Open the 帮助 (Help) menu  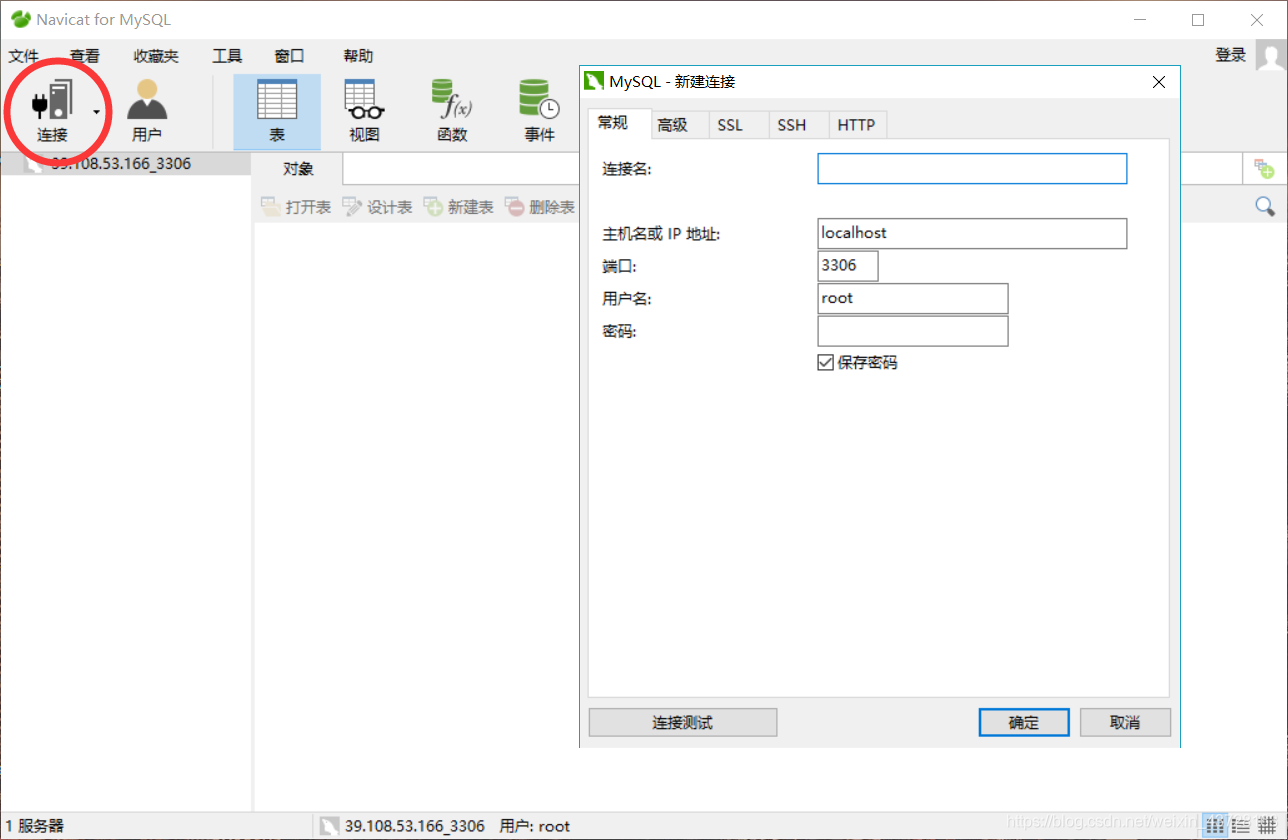tap(358, 56)
